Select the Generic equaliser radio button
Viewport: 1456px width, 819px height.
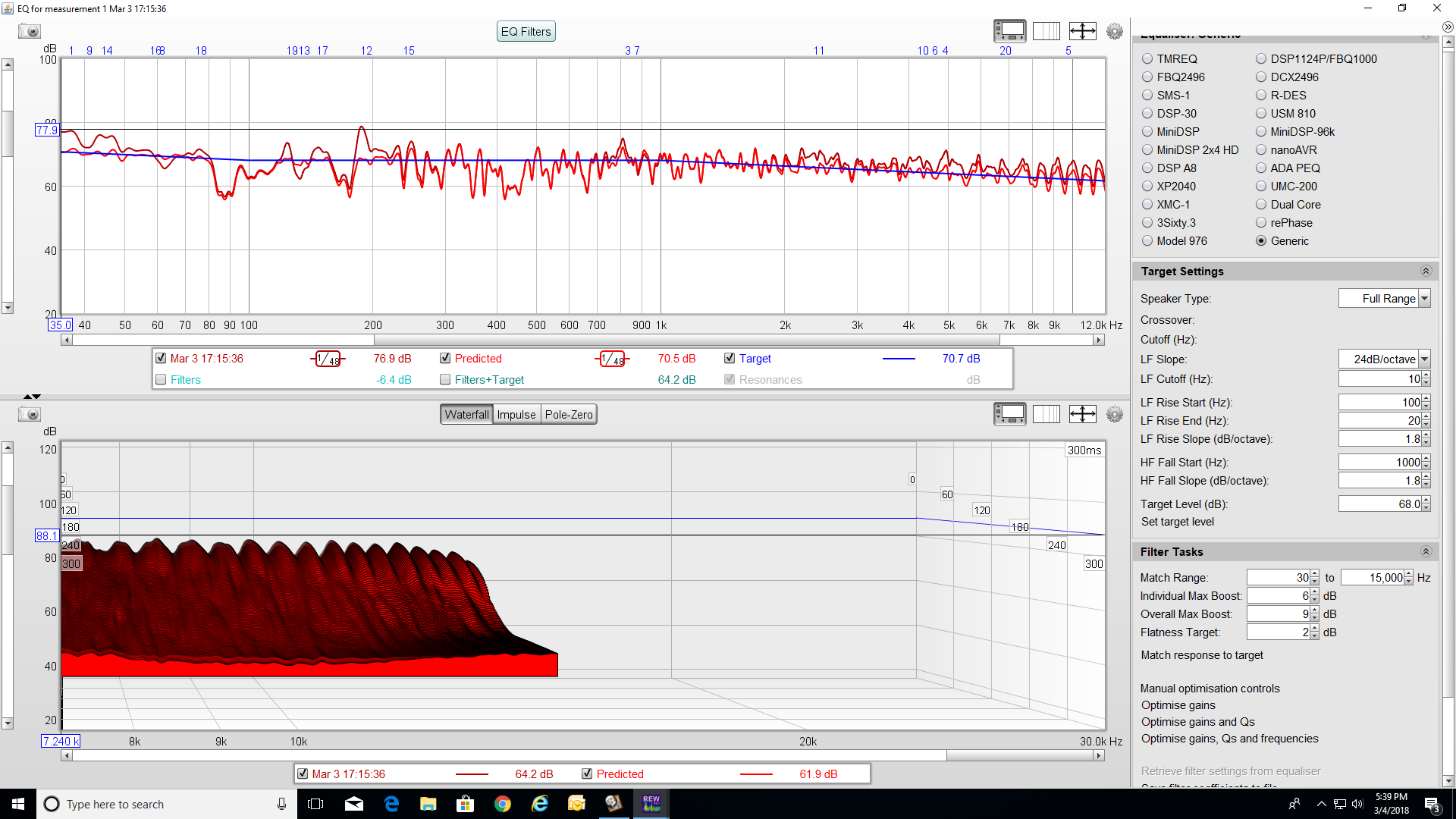click(x=1261, y=241)
